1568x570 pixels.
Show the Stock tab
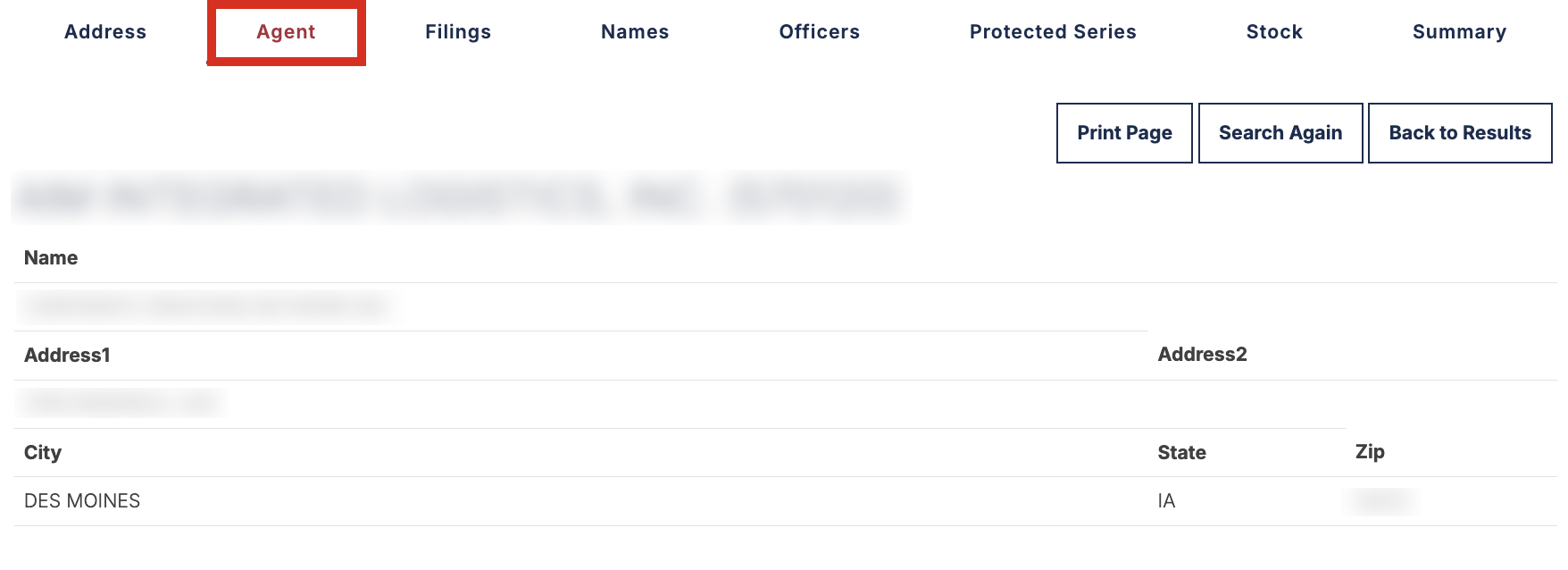click(x=1274, y=32)
